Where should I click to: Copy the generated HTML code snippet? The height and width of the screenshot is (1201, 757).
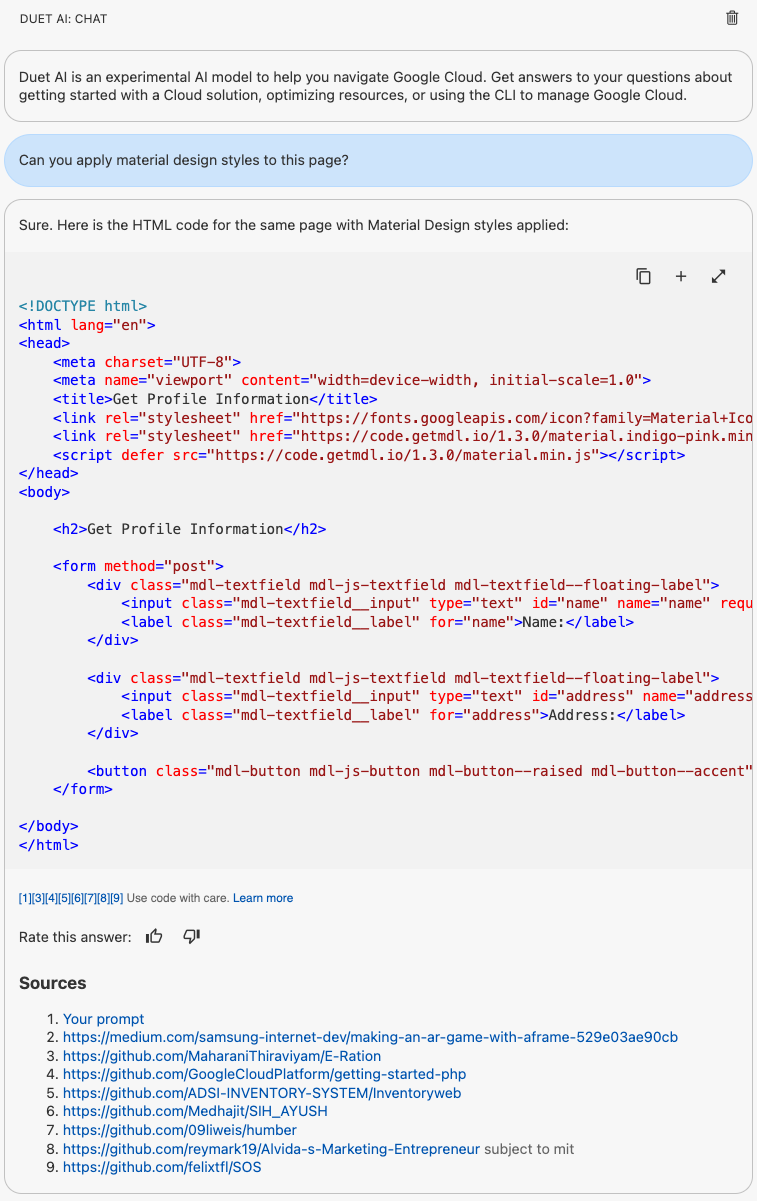pyautogui.click(x=643, y=276)
